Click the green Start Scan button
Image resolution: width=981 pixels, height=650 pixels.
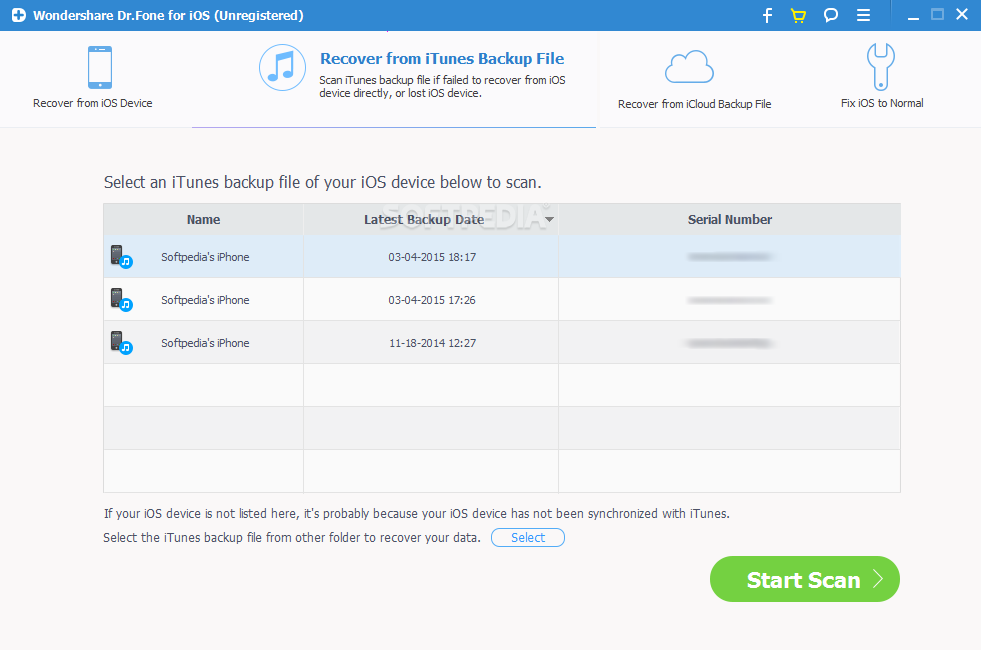[805, 579]
